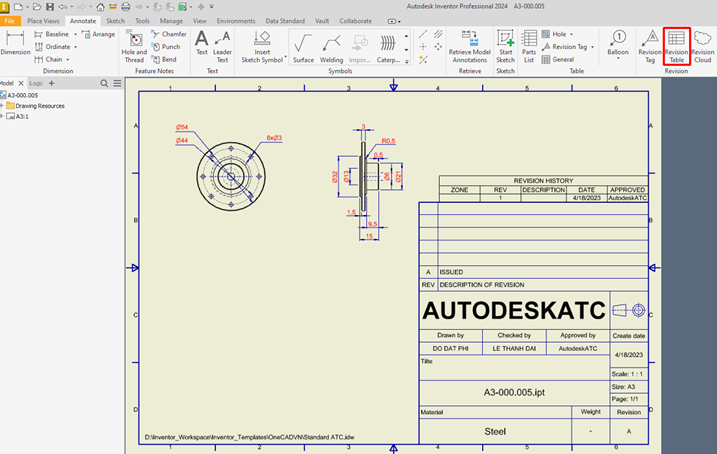Click the Print icon in quick access toolbar
This screenshot has width=717, height=454.
coord(125,7)
